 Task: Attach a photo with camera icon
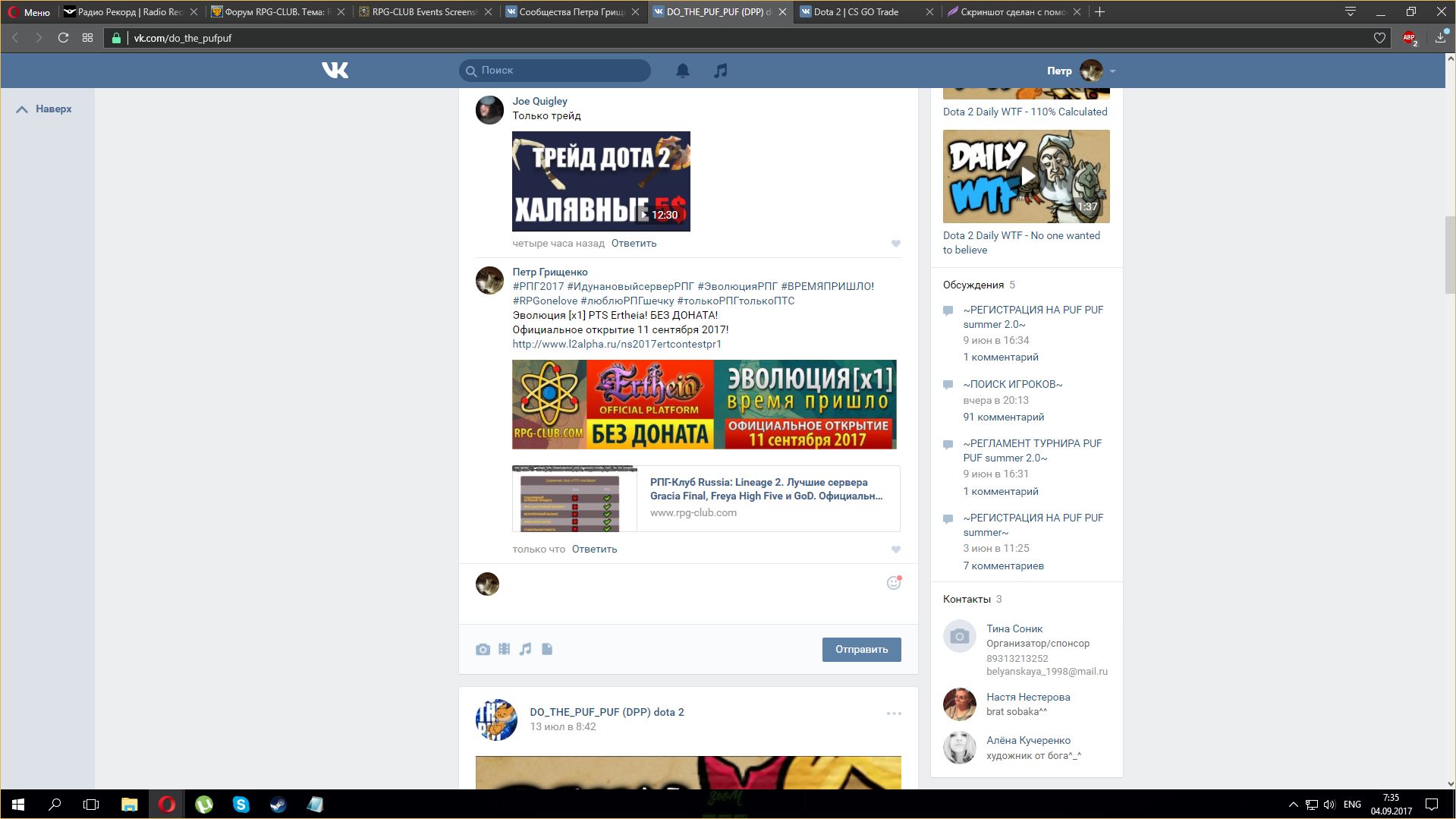click(x=483, y=649)
